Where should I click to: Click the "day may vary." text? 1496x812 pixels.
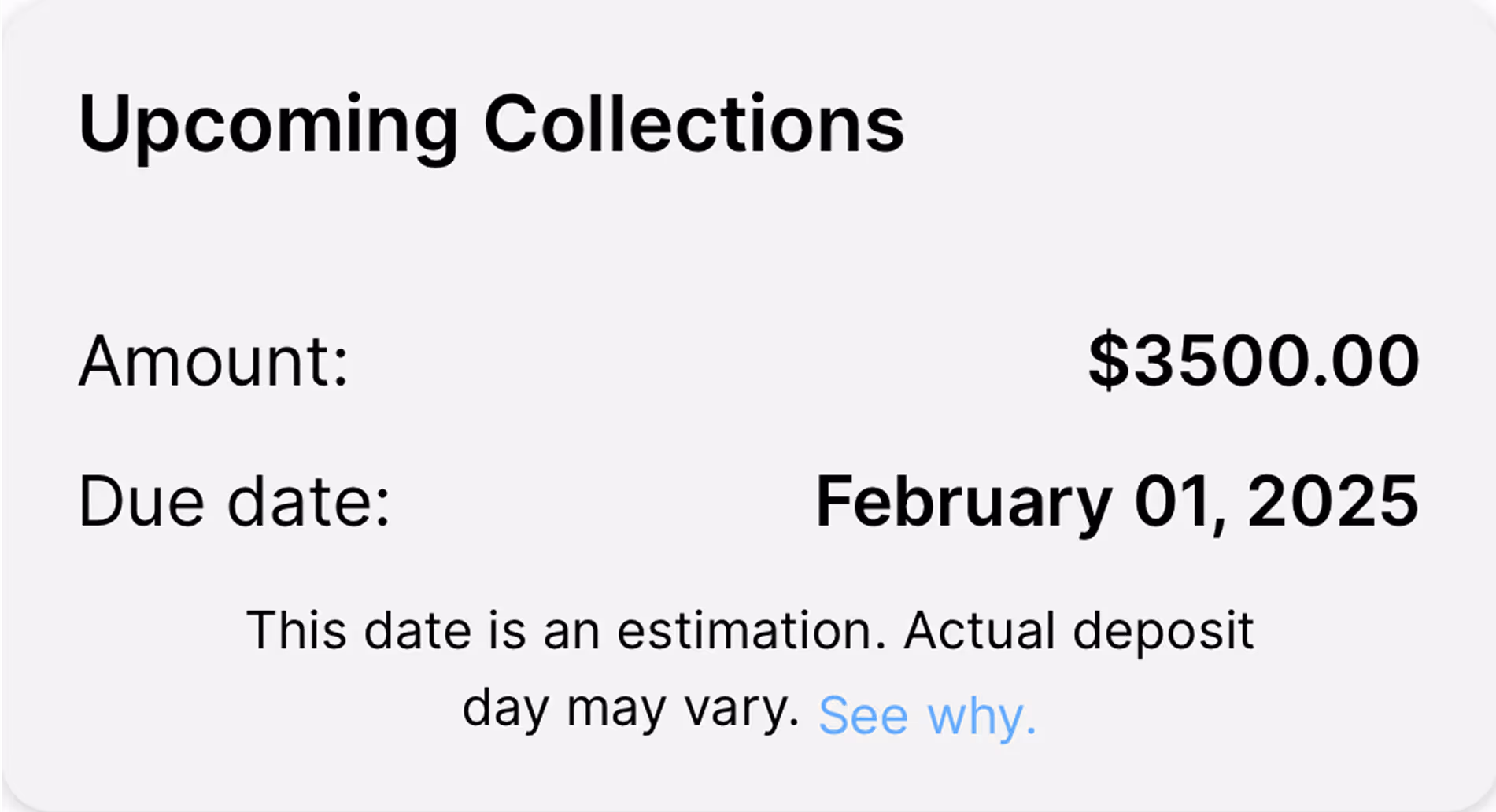click(x=630, y=709)
